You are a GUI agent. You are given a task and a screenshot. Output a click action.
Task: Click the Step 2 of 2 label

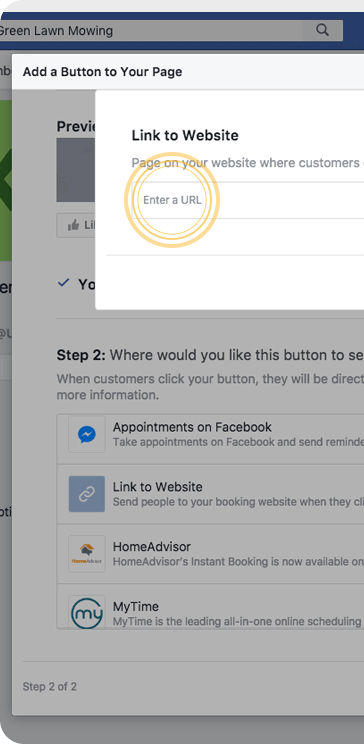pyautogui.click(x=50, y=687)
